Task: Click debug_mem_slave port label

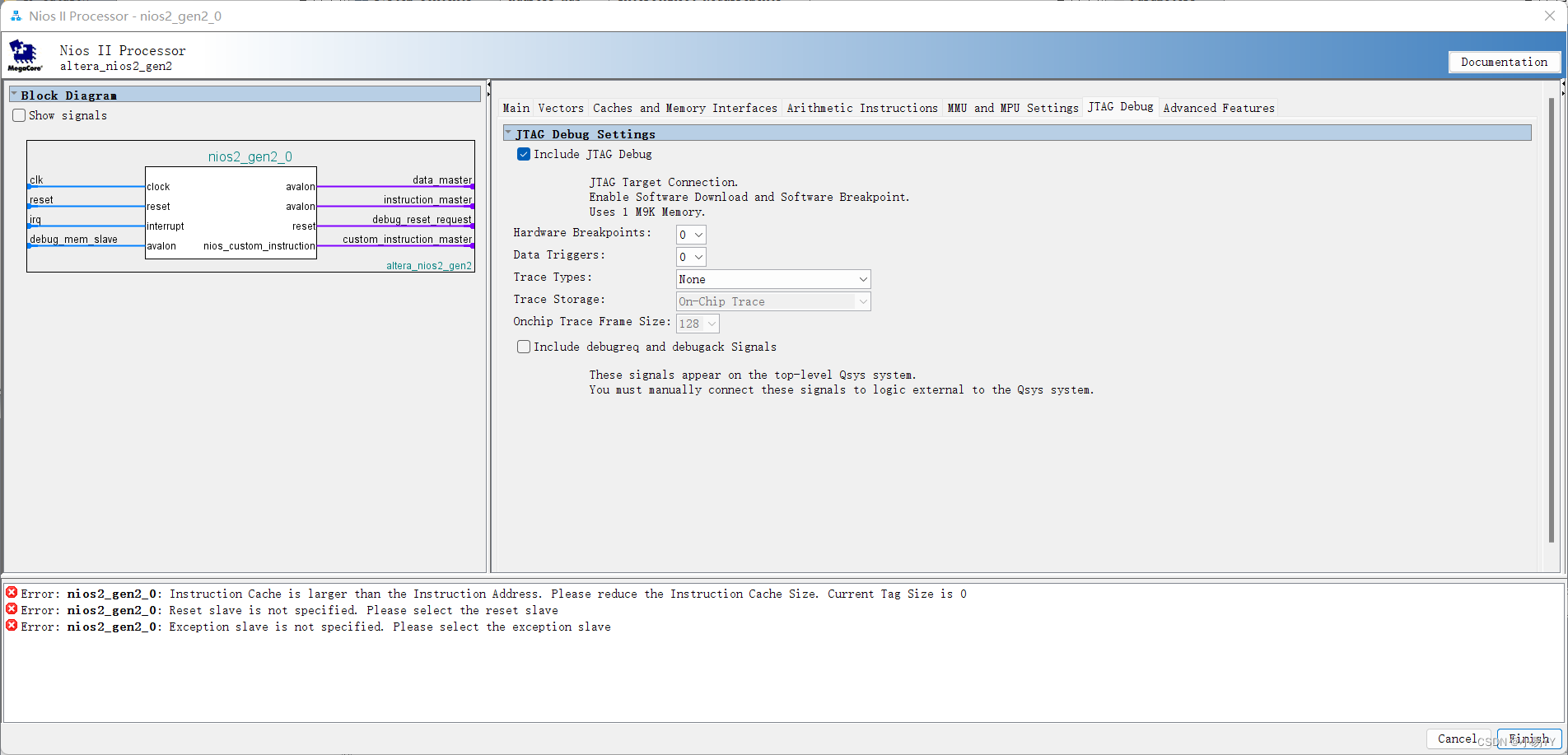Action: (x=73, y=239)
